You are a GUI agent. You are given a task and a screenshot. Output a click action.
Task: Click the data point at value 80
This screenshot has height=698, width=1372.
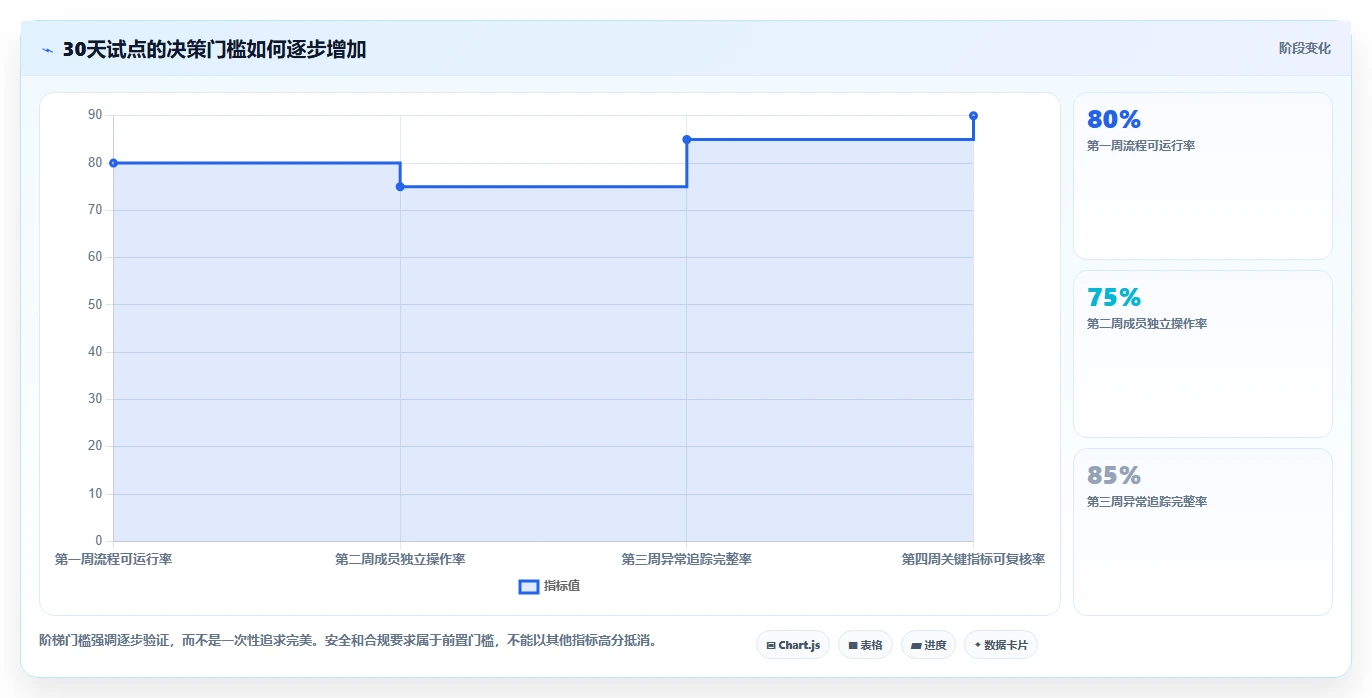click(113, 163)
